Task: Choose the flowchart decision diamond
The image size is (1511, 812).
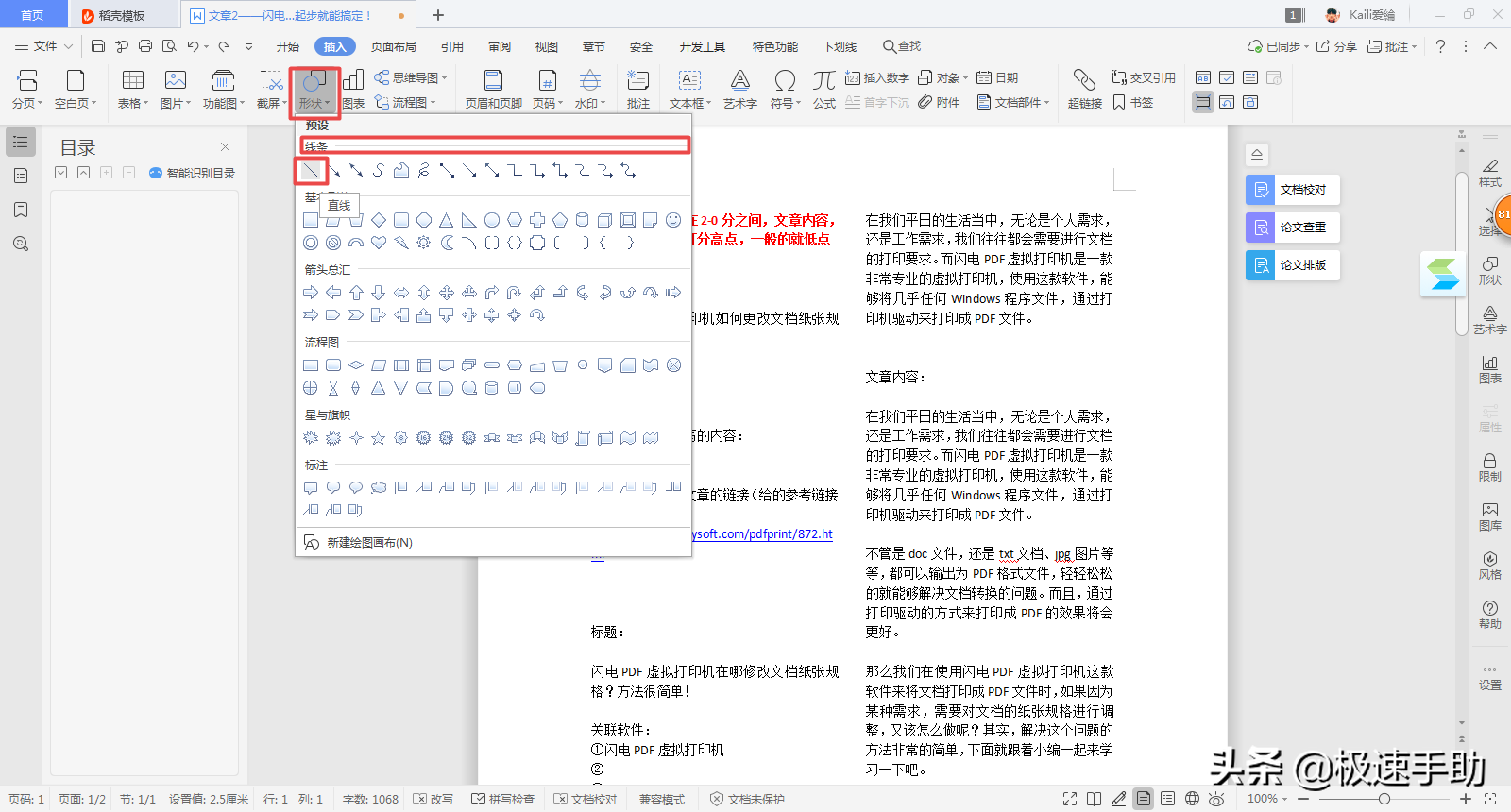Action: pos(356,365)
